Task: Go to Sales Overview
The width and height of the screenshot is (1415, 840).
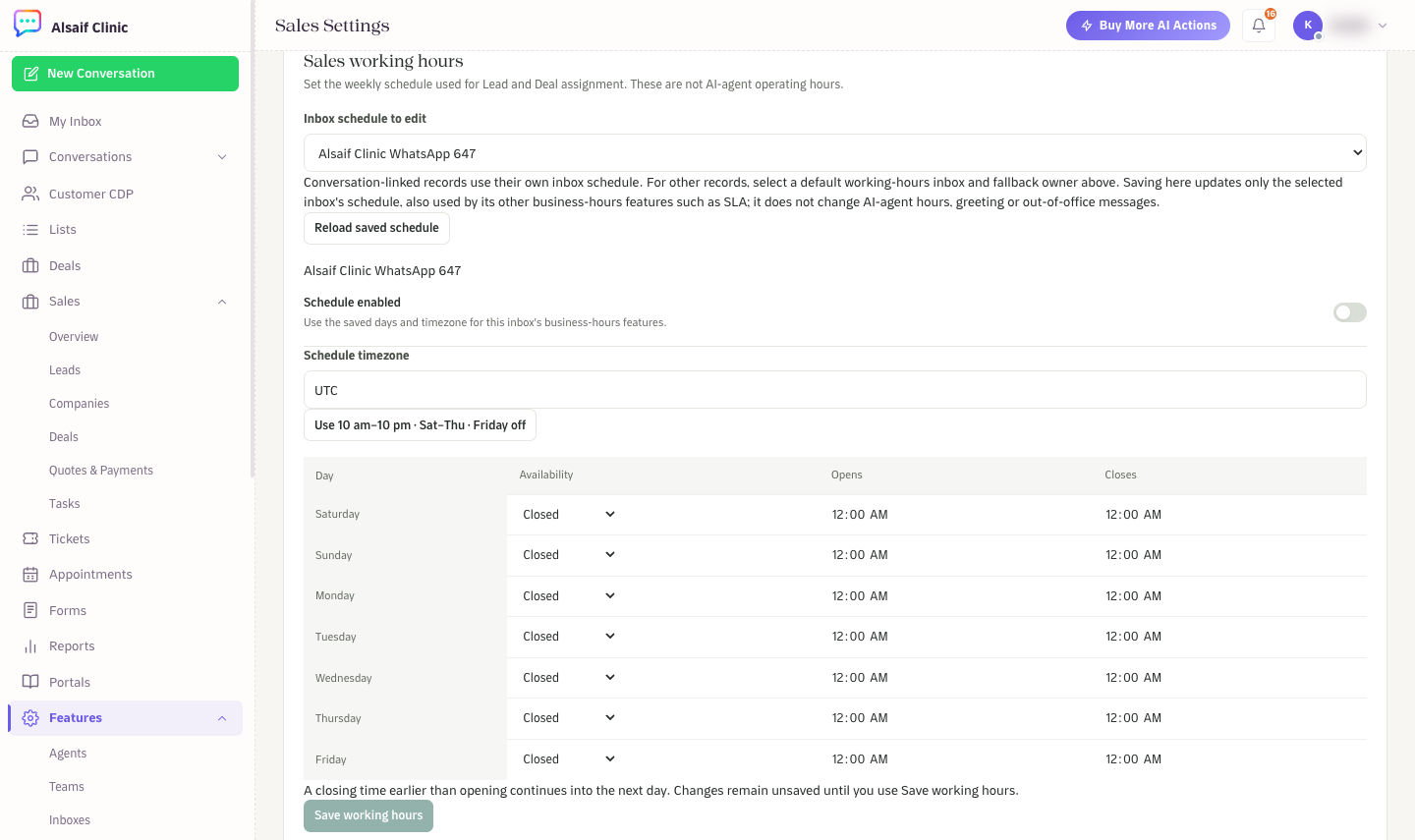Action: [x=74, y=337]
